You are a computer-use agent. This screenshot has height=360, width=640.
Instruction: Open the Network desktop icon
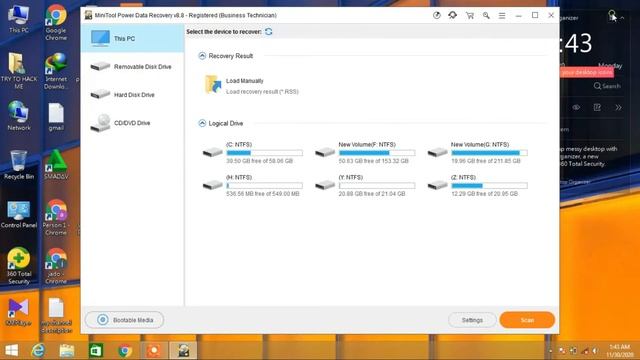tap(19, 116)
